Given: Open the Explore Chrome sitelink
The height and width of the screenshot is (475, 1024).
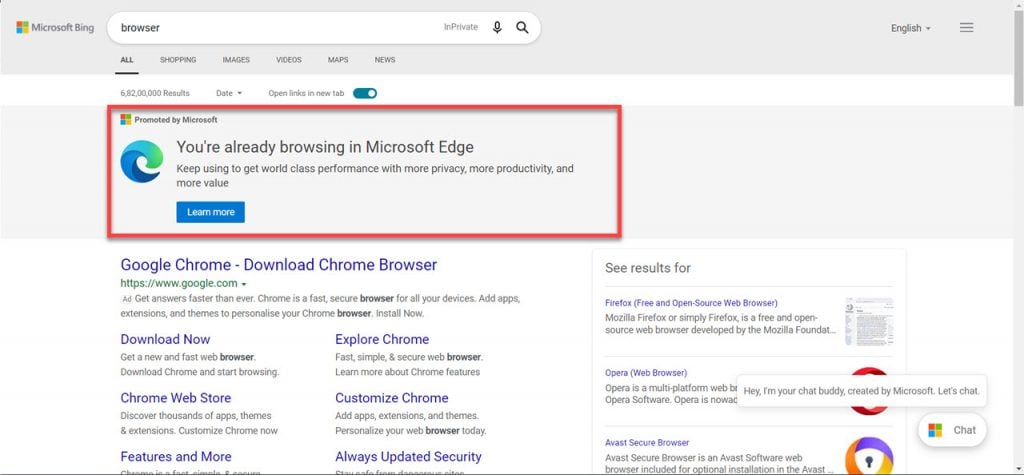Looking at the screenshot, I should coord(382,339).
